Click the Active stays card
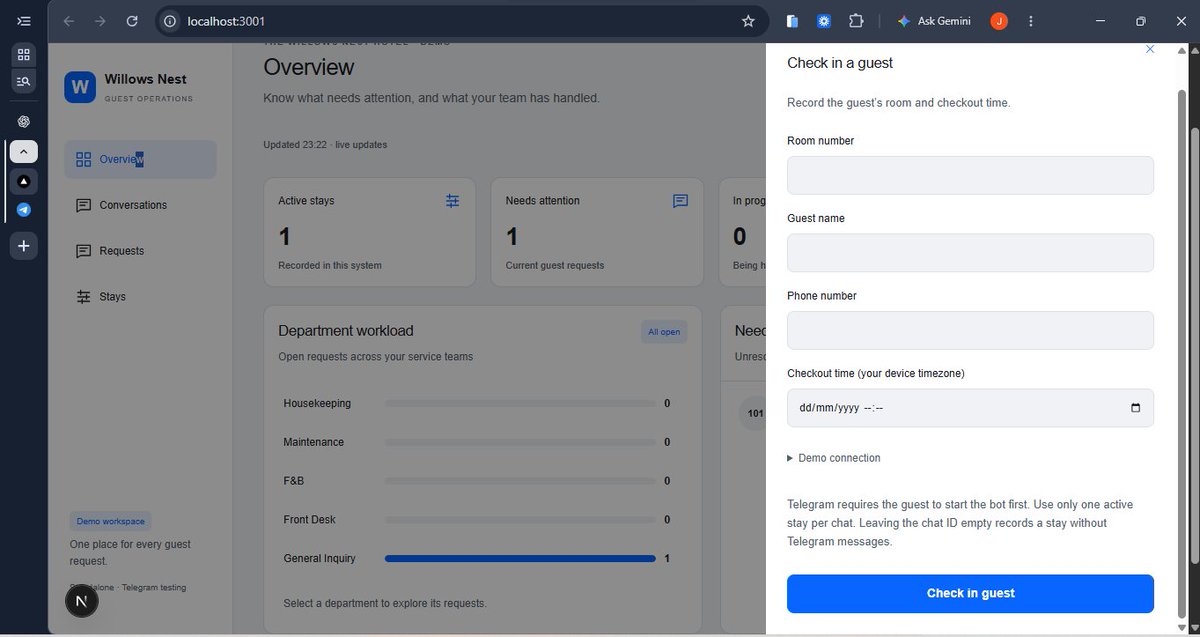The height and width of the screenshot is (637, 1200). tap(370, 233)
